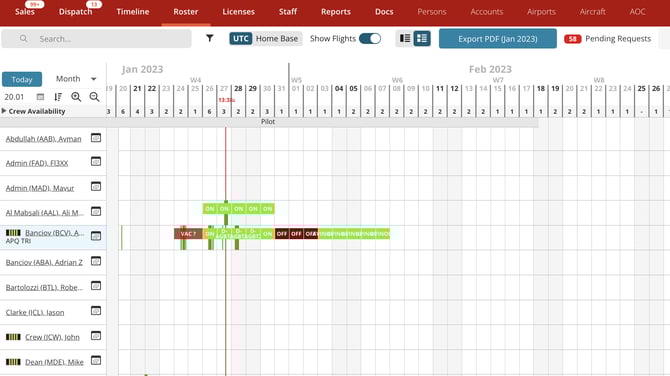Open roster card icon for Clarke Jason
Viewport: 670px width, 376px height.
[96, 311]
